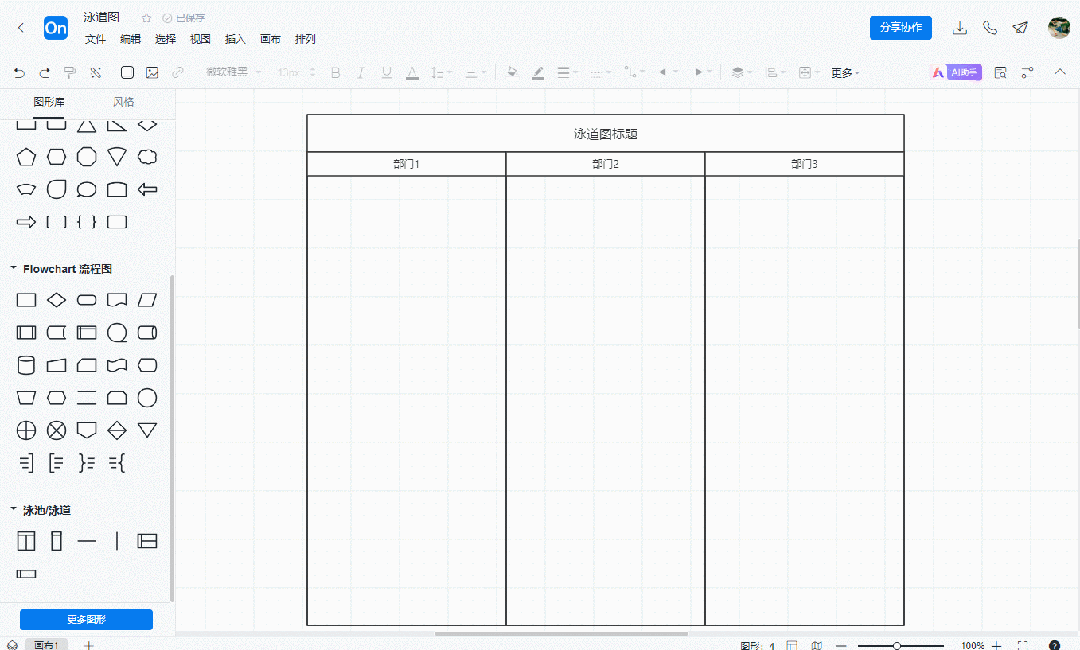Open the 微软雅黑 font family dropdown

(233, 72)
